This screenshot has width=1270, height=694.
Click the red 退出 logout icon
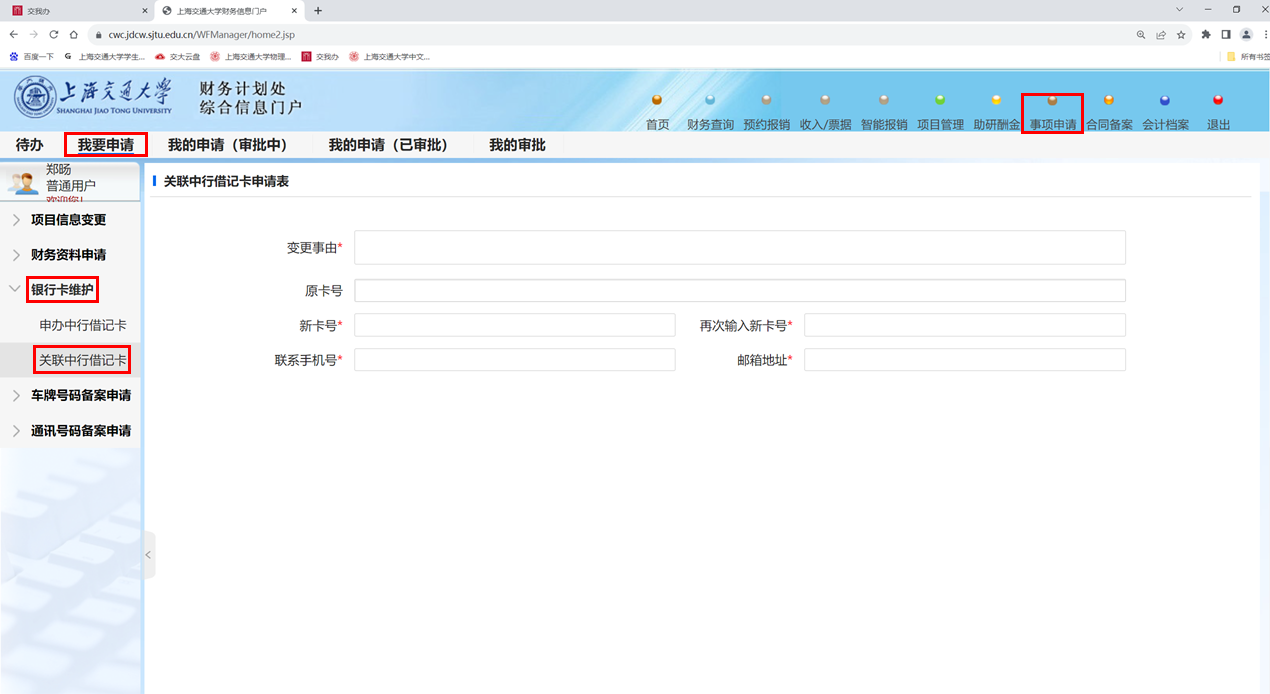[x=1218, y=100]
